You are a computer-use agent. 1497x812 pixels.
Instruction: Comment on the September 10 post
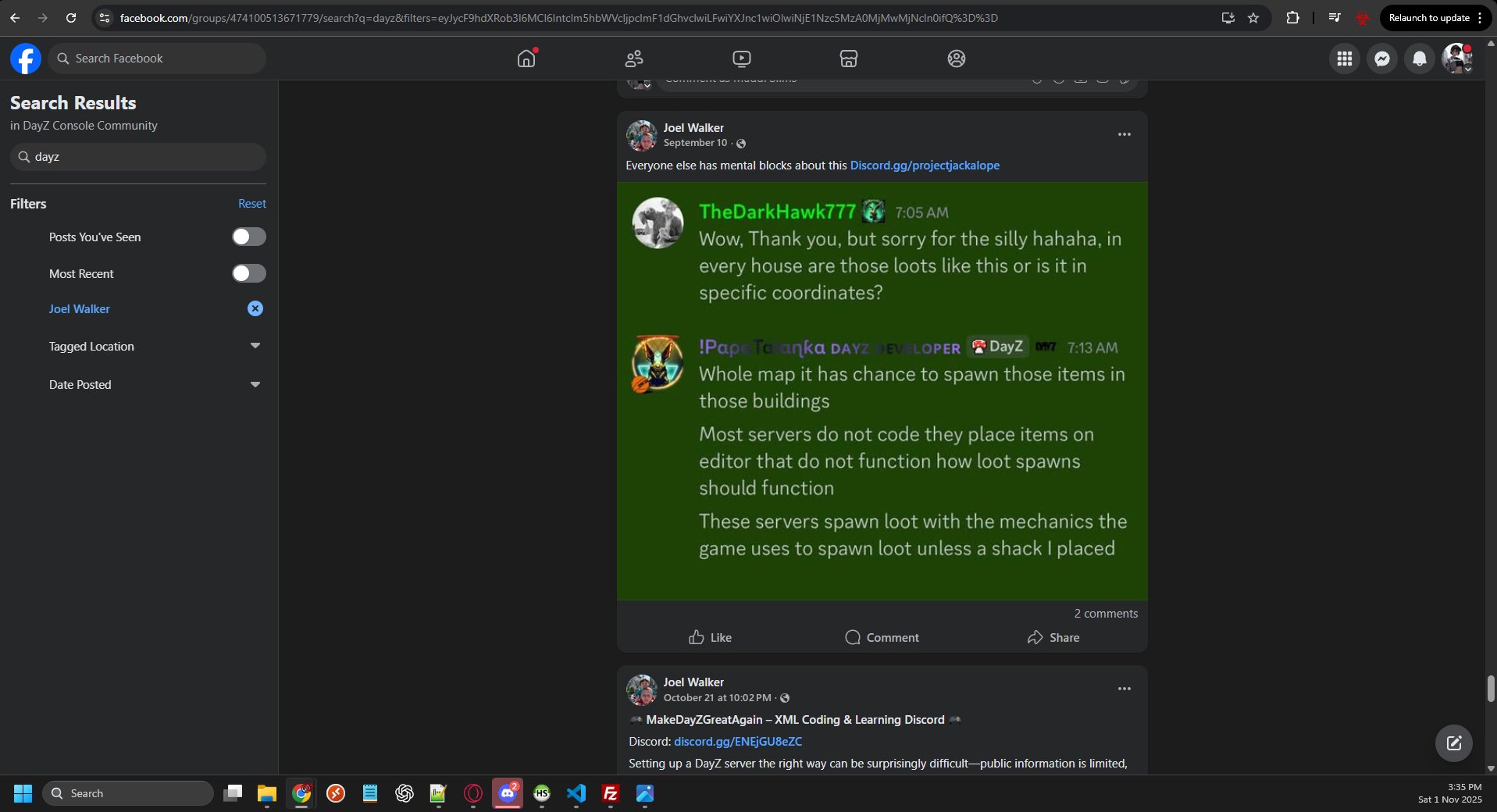coord(882,637)
